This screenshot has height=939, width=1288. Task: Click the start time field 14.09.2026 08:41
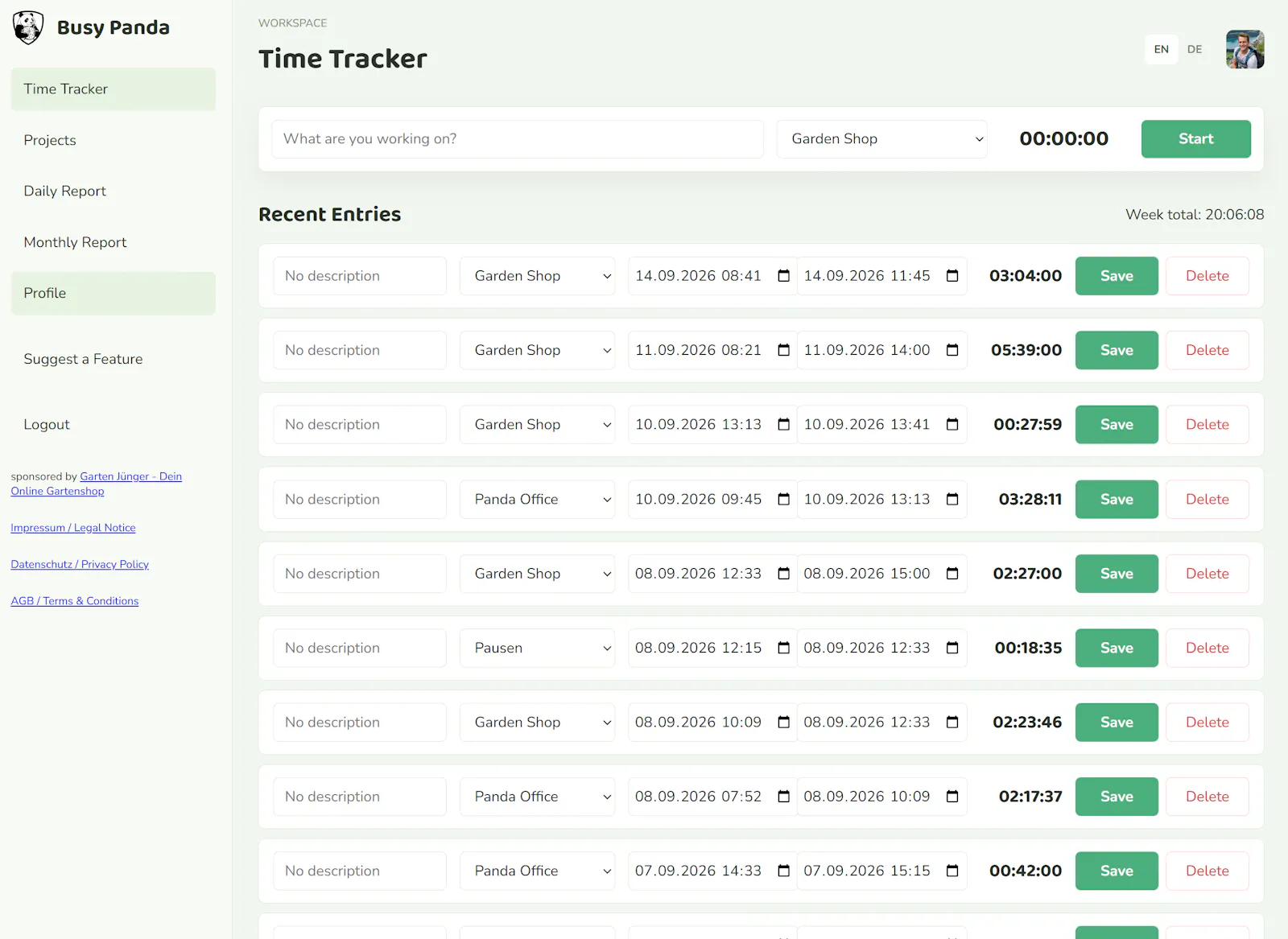click(x=712, y=276)
